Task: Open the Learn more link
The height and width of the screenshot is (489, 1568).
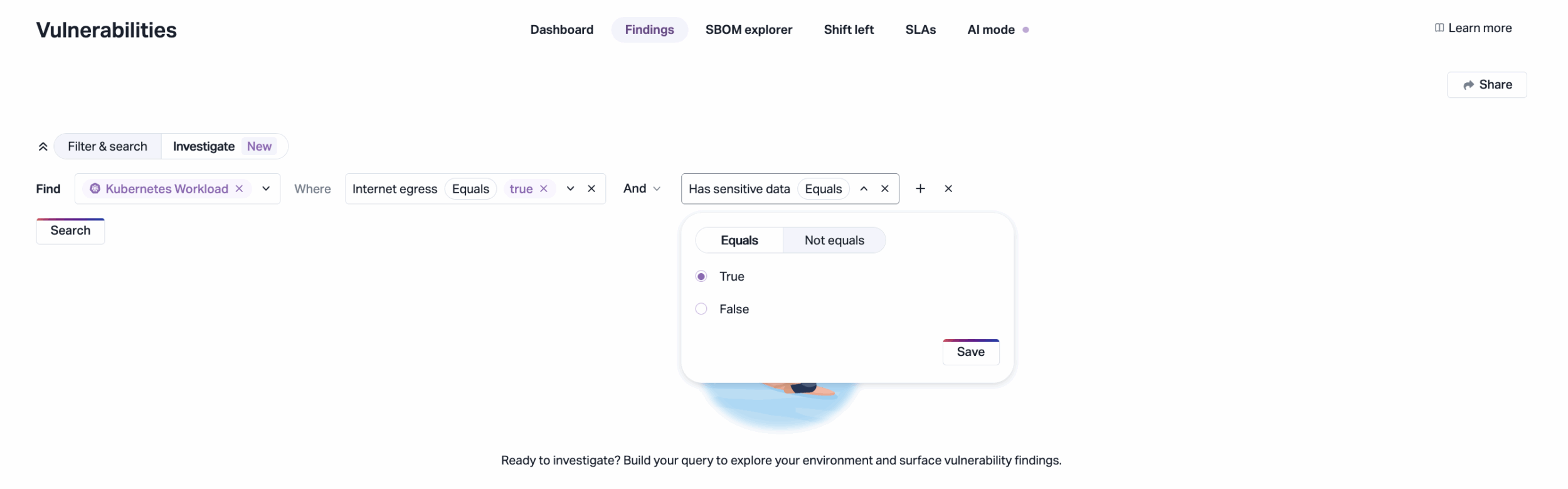Action: pos(1473,28)
